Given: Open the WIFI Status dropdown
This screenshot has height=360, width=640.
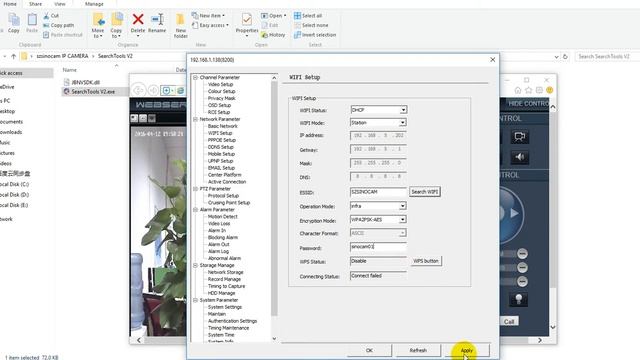Looking at the screenshot, I should coord(403,110).
